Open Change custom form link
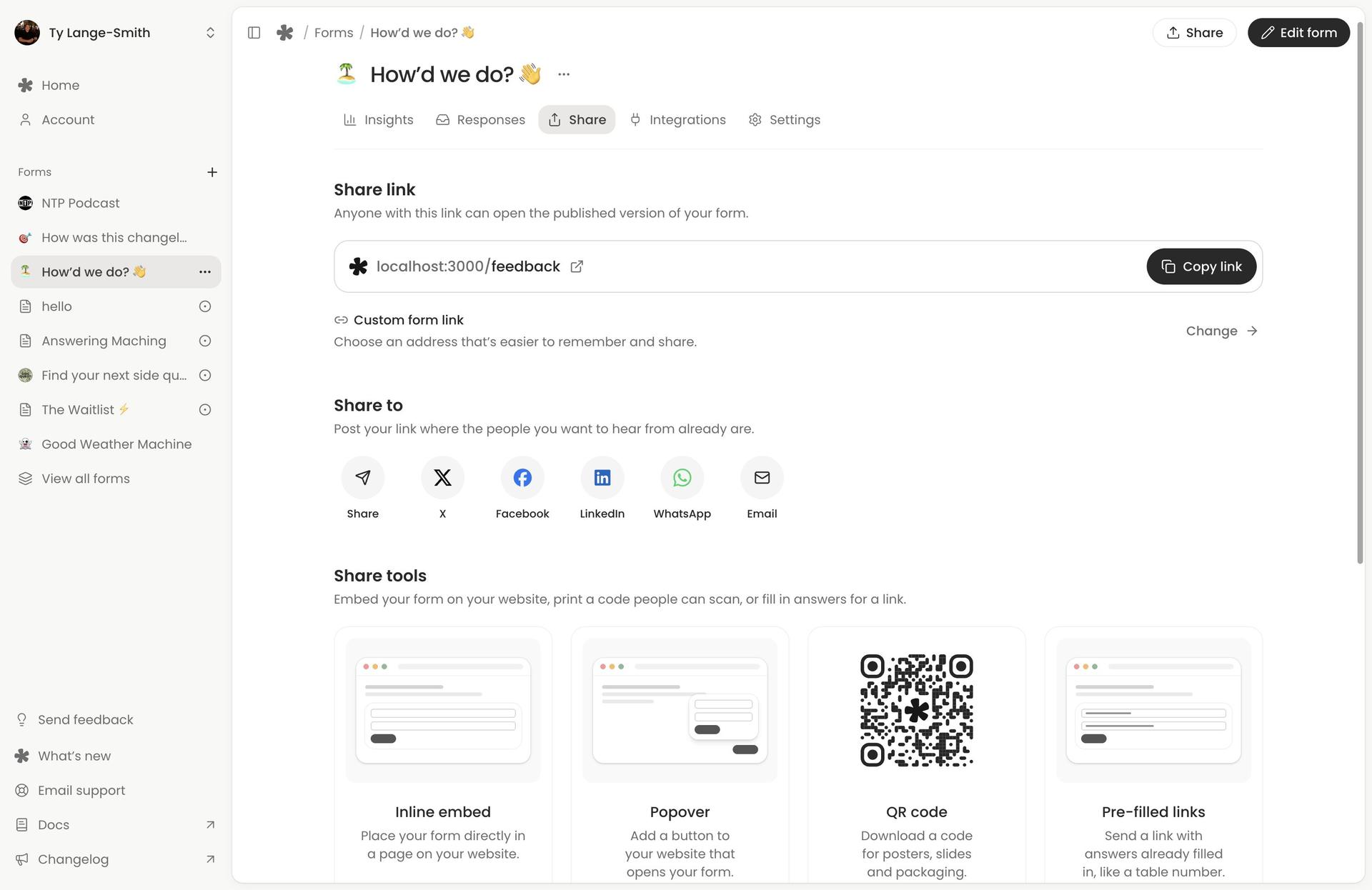Image resolution: width=1372 pixels, height=890 pixels. [1222, 331]
